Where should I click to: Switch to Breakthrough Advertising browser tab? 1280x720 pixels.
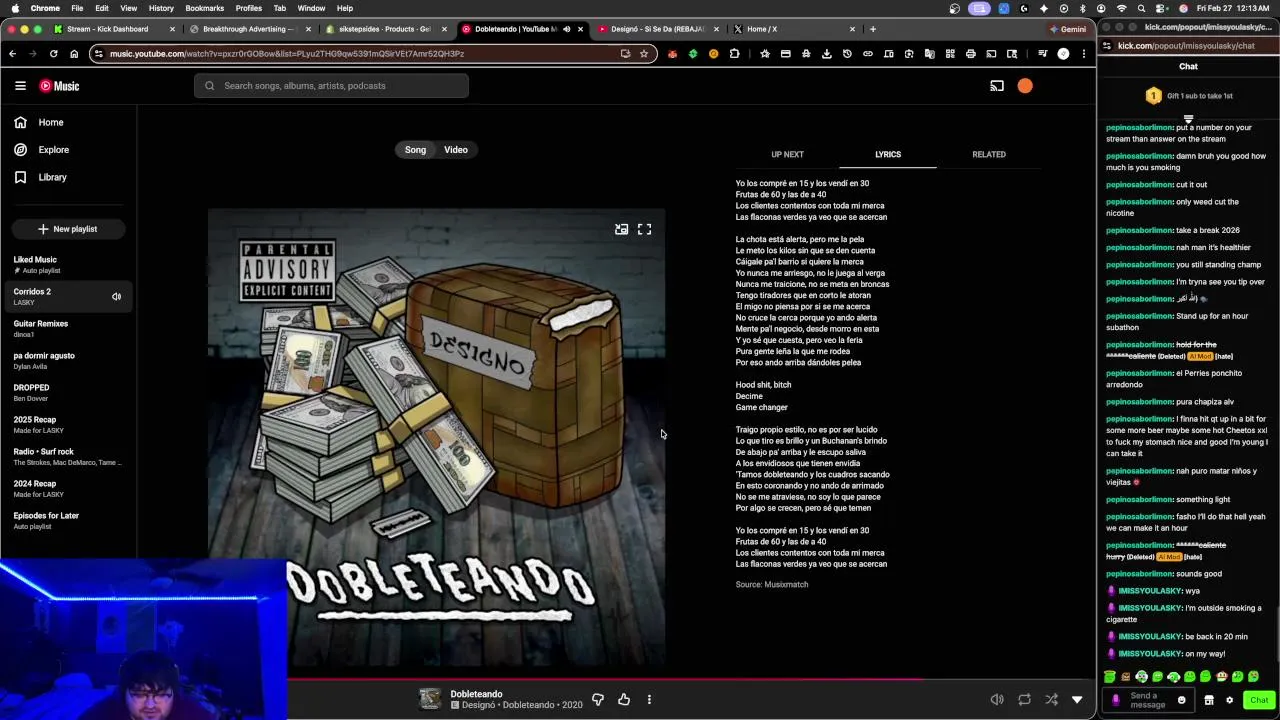250,29
